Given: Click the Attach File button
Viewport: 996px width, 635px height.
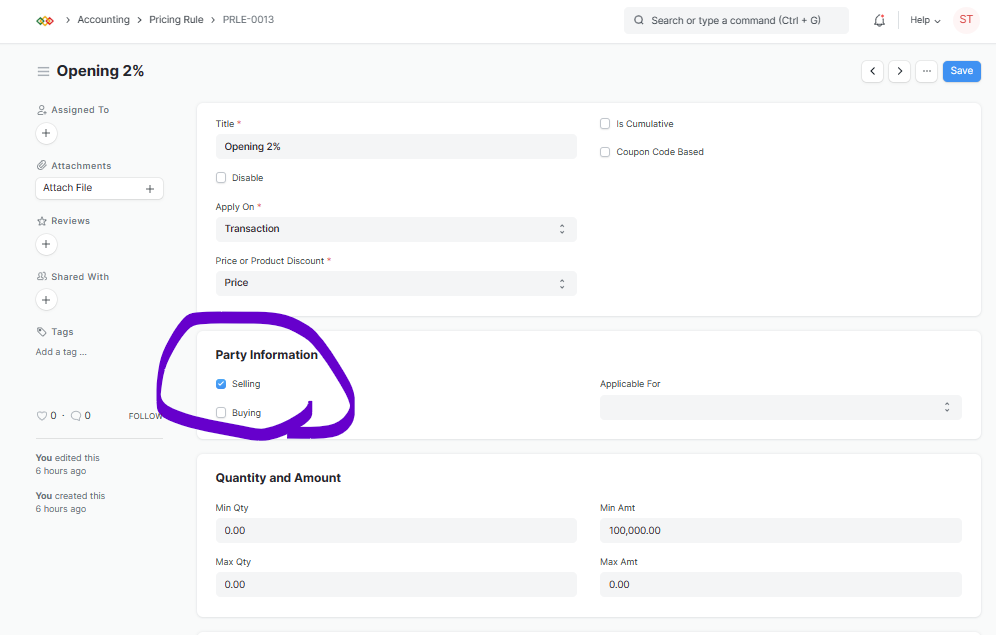Looking at the screenshot, I should click(x=99, y=189).
